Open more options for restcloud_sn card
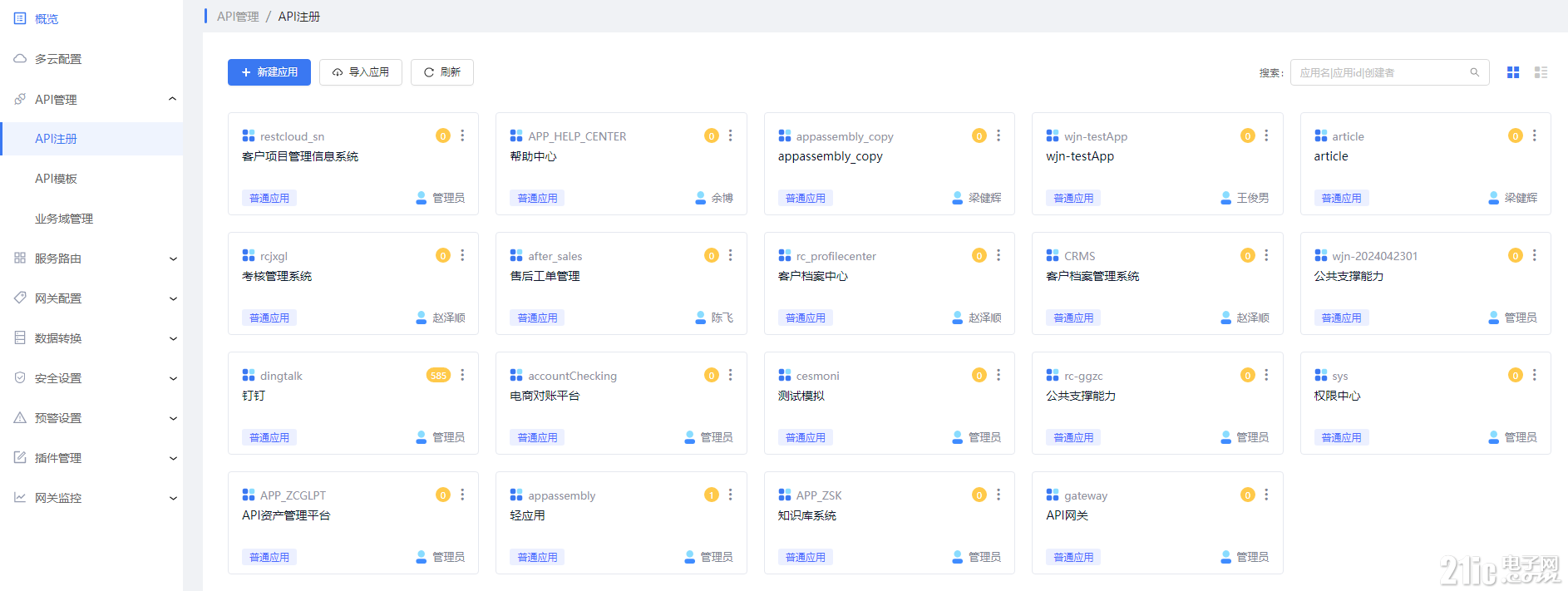 (x=462, y=135)
